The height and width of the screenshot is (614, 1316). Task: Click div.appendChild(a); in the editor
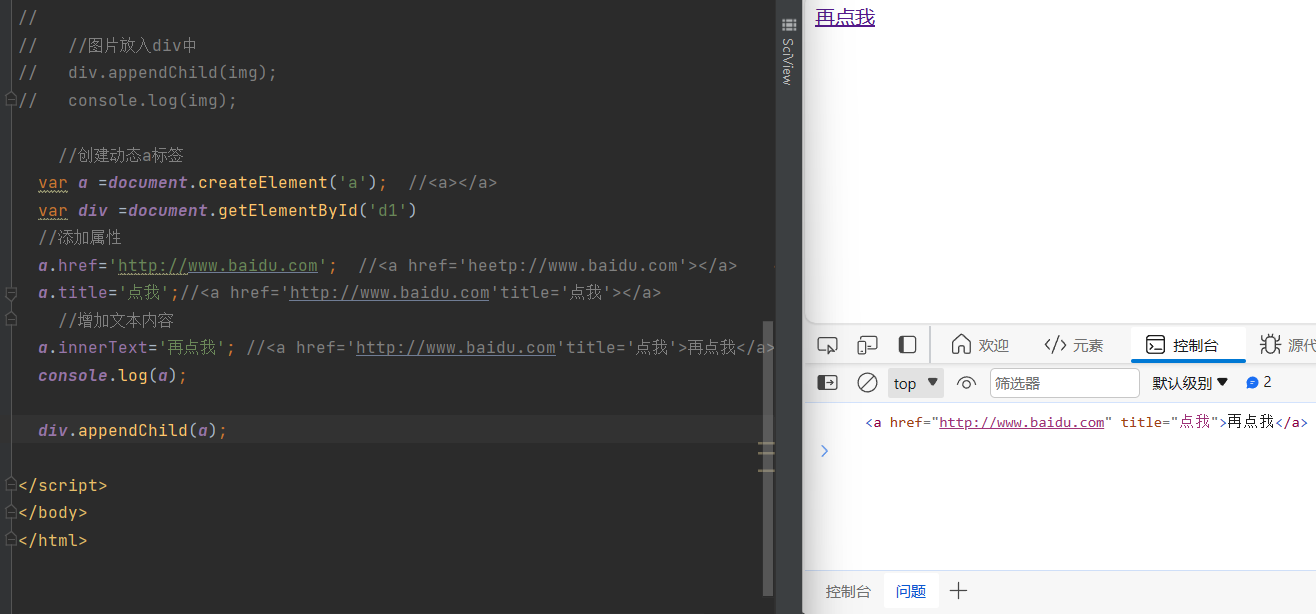pyautogui.click(x=133, y=431)
